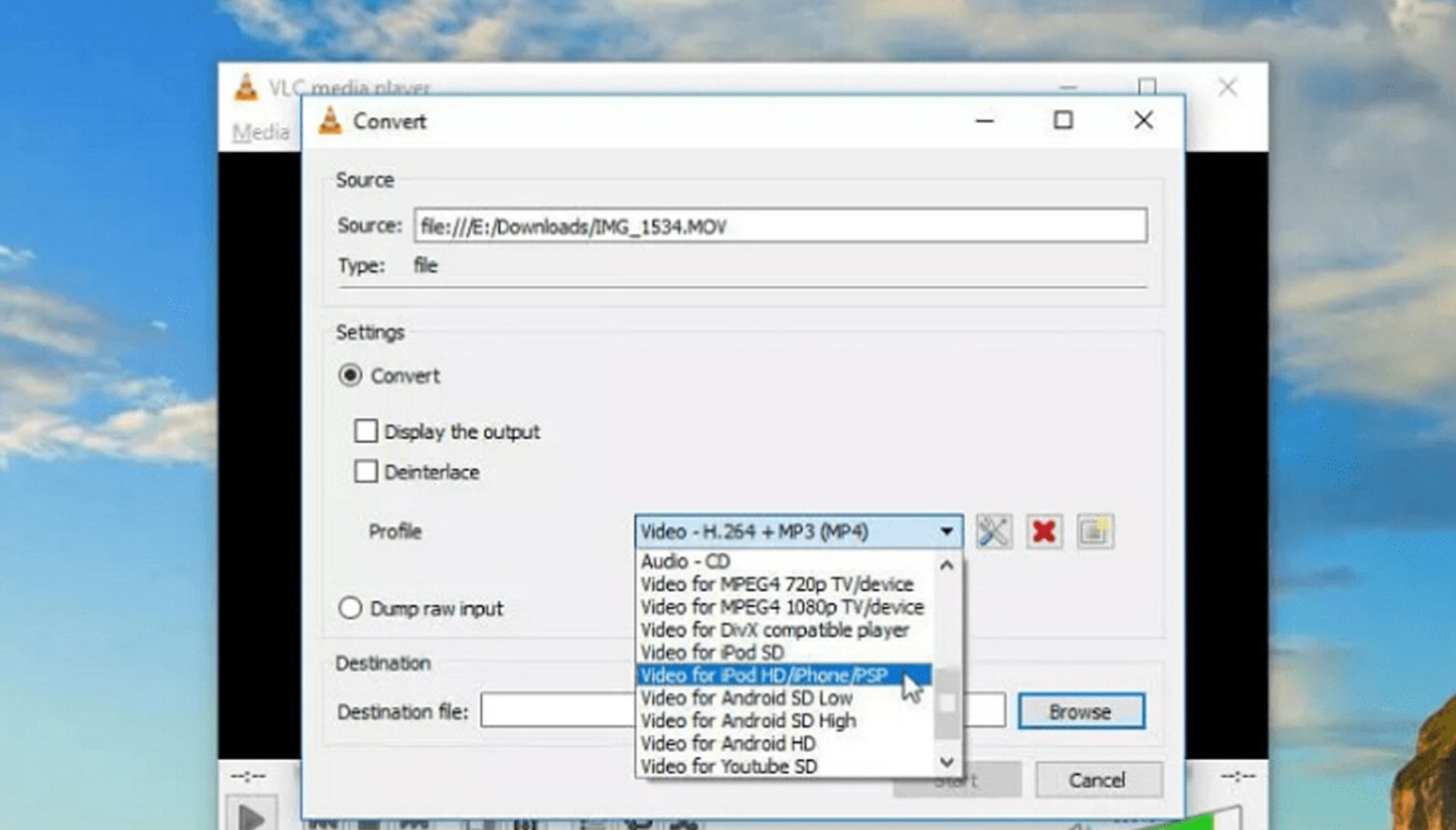
Task: Choose Video for Youtube SD profile
Action: [x=784, y=766]
